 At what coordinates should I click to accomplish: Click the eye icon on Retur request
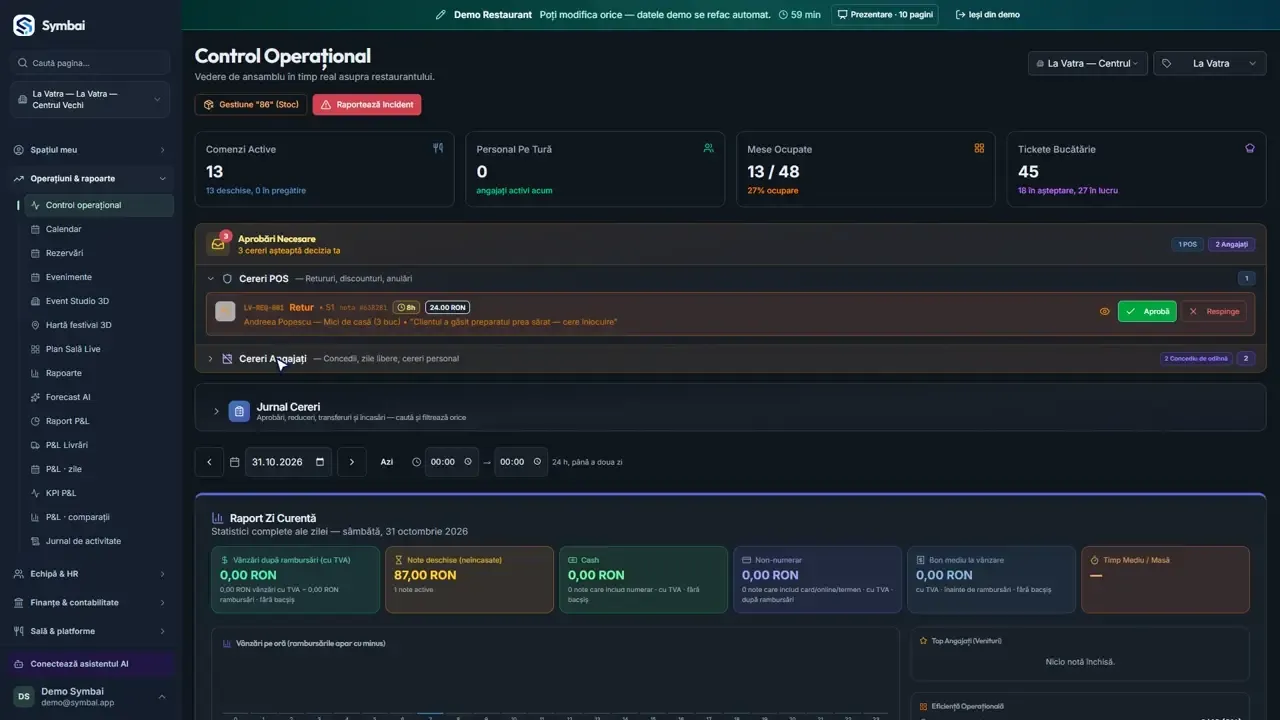(x=1105, y=311)
